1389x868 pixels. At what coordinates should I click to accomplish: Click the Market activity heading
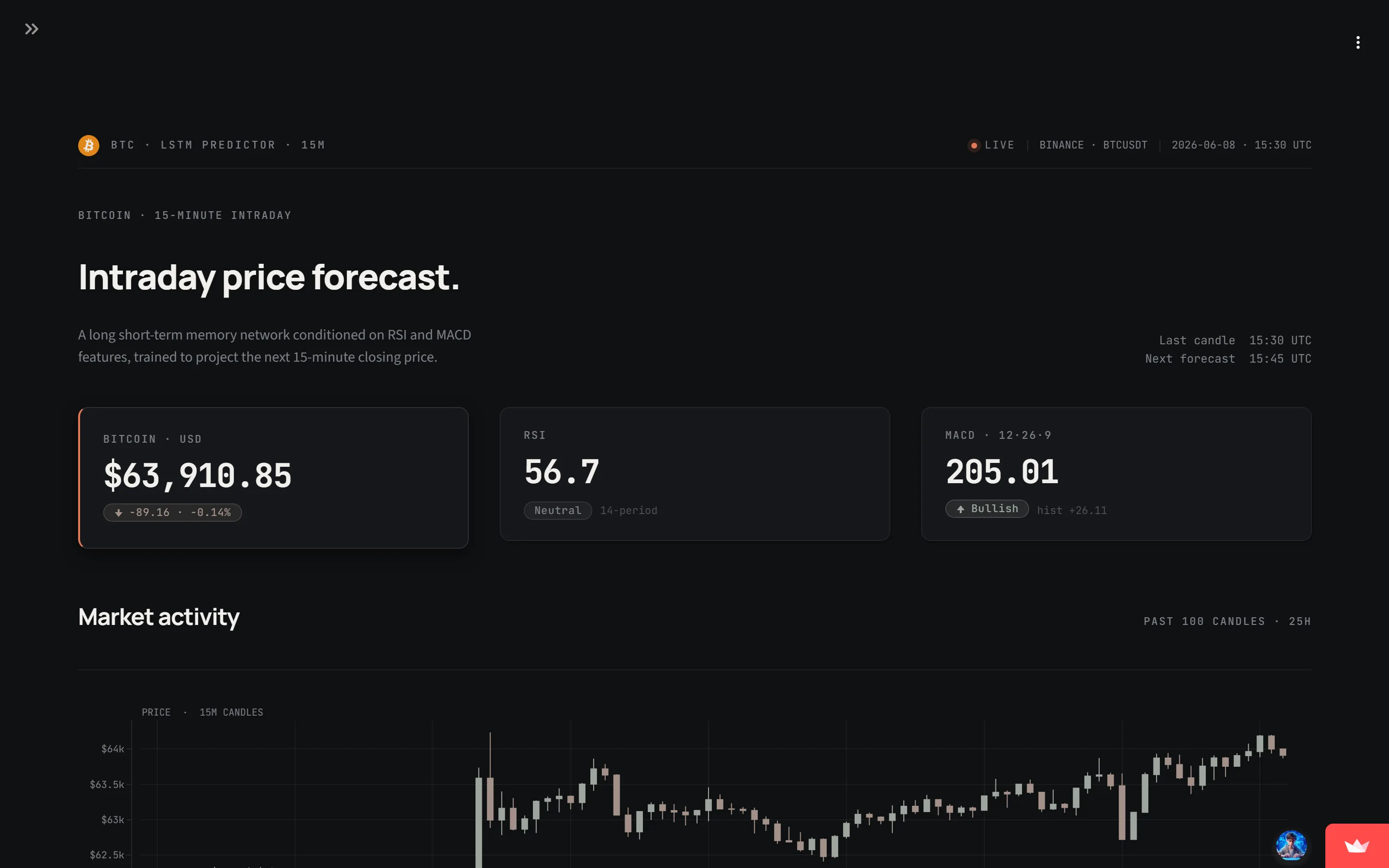point(158,617)
